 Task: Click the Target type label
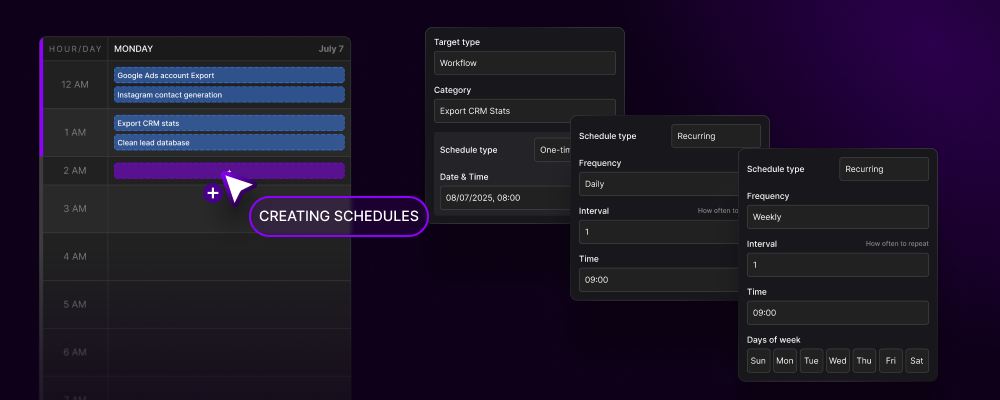pyautogui.click(x=457, y=42)
